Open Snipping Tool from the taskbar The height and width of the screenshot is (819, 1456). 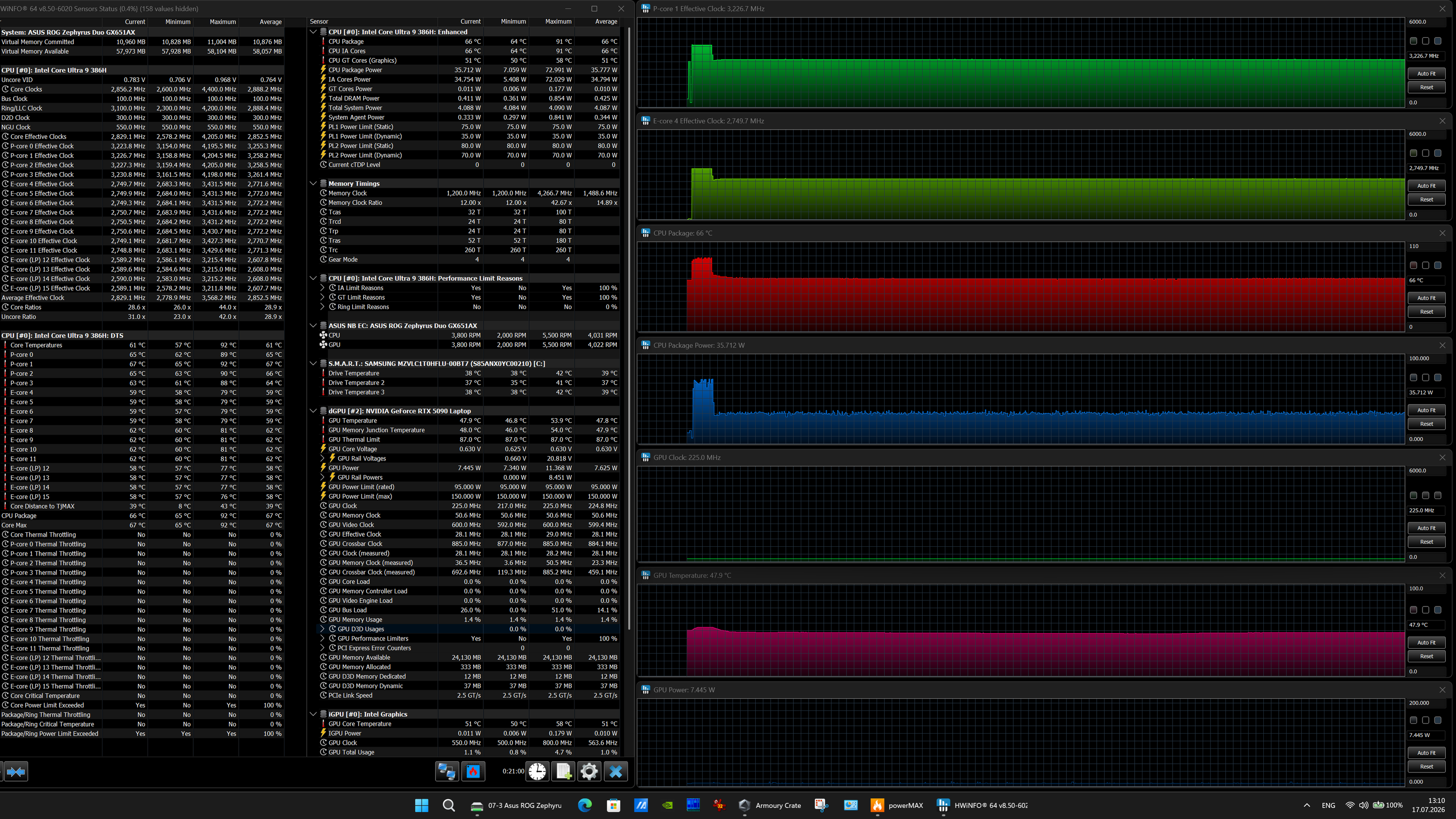[822, 805]
